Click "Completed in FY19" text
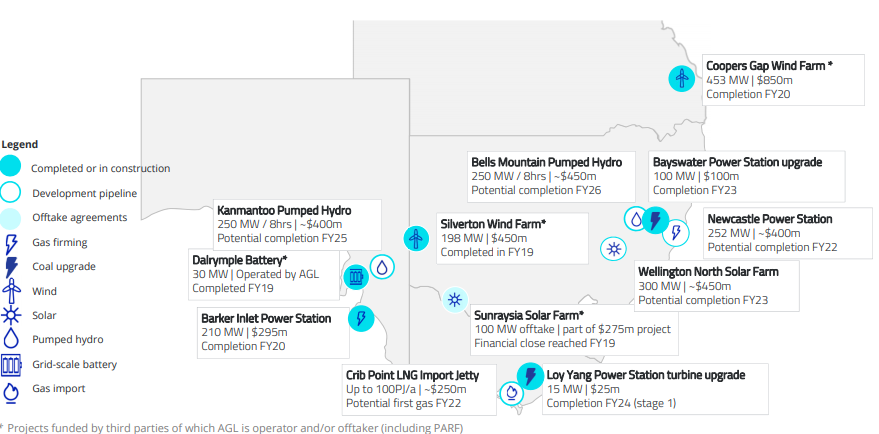879x434 pixels. click(x=487, y=252)
